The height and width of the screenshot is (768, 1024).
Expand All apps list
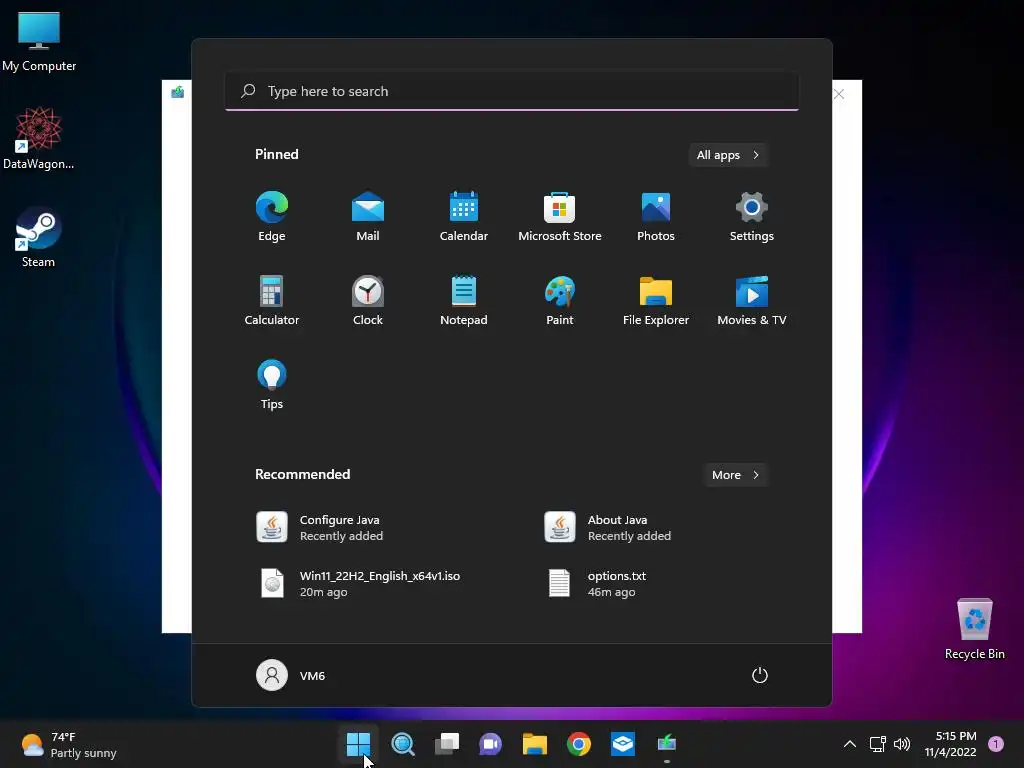[x=728, y=155]
